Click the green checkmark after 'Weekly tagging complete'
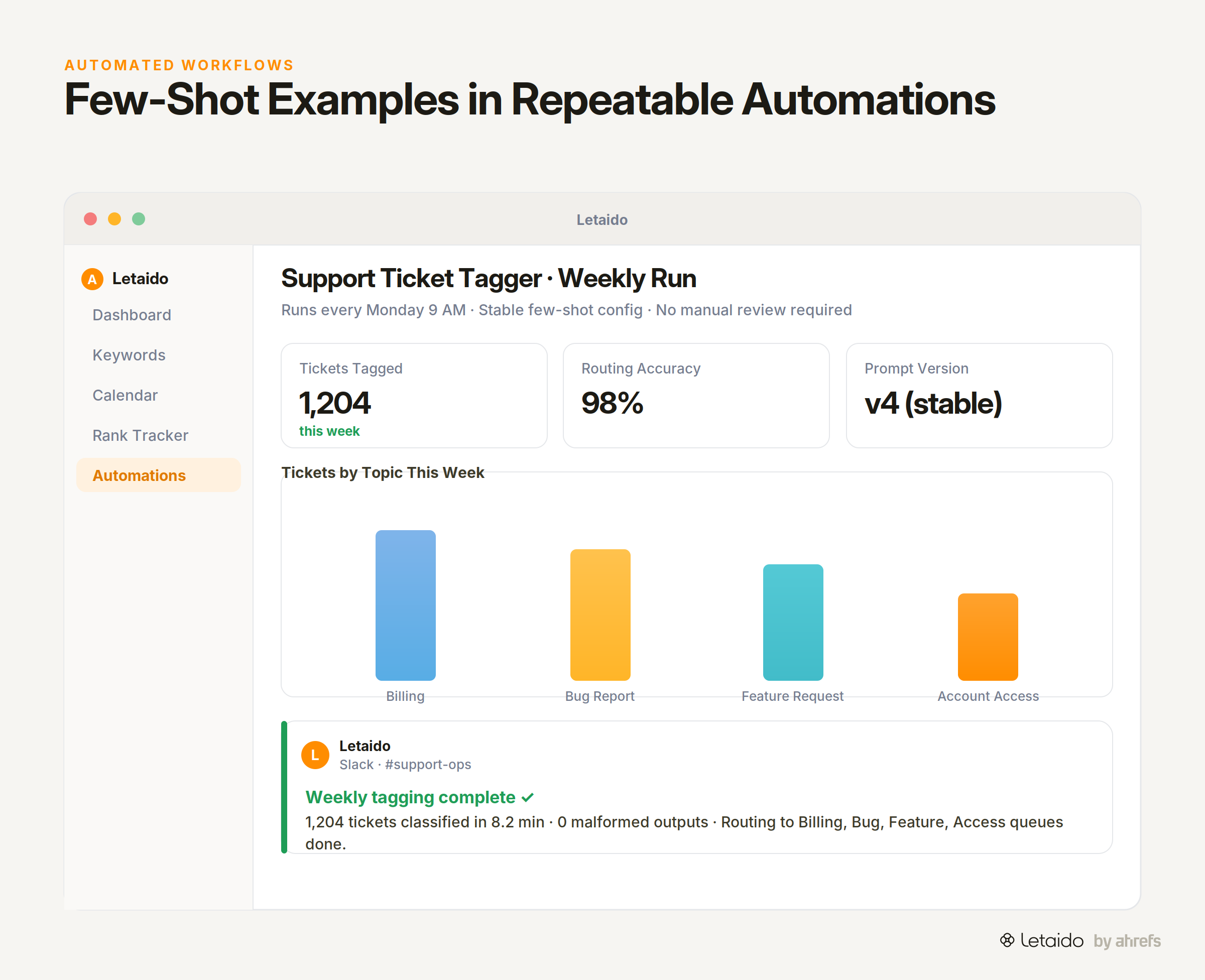Screen dimensions: 1205x980 (x=528, y=798)
